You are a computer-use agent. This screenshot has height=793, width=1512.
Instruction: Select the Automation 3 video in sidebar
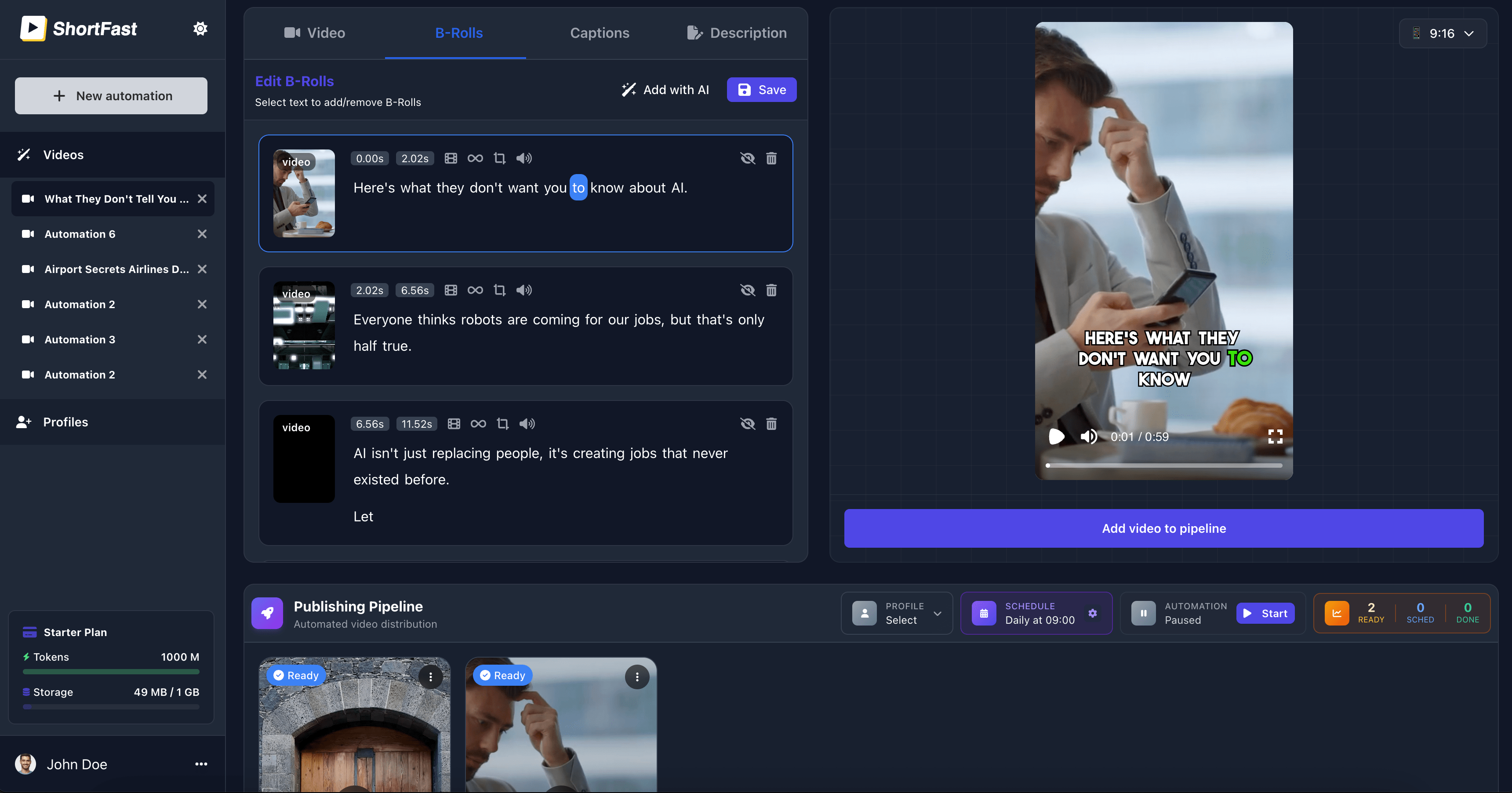pyautogui.click(x=79, y=339)
